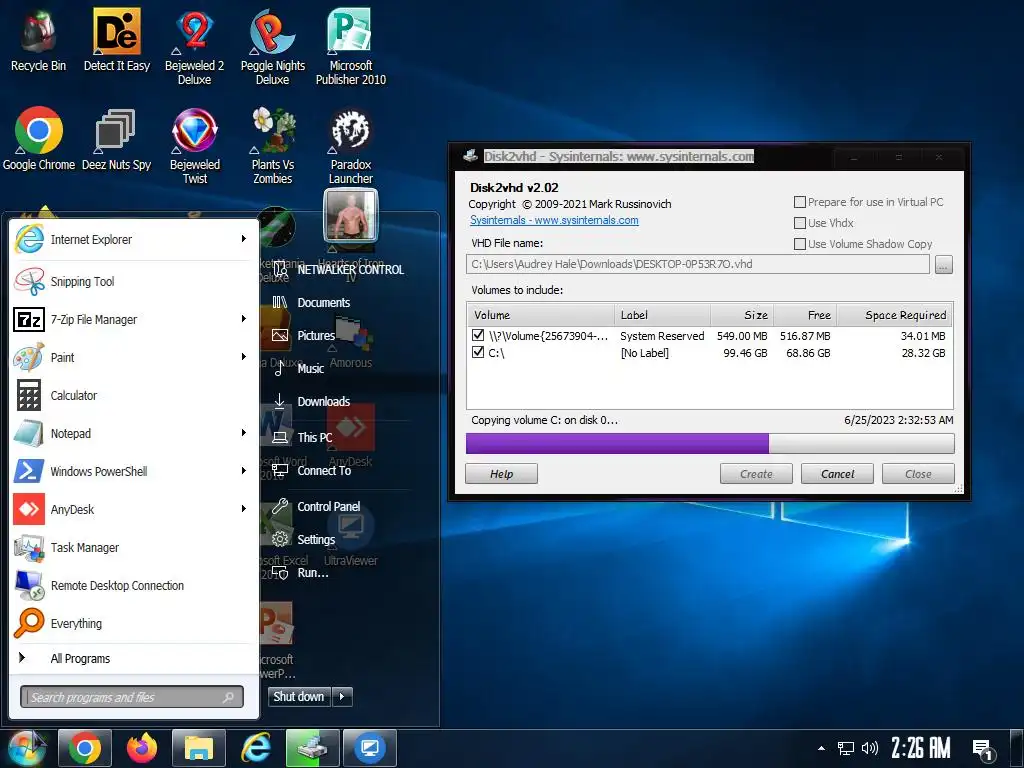
Task: Launch Bejeweled Twist desktop shortcut
Action: [x=195, y=146]
